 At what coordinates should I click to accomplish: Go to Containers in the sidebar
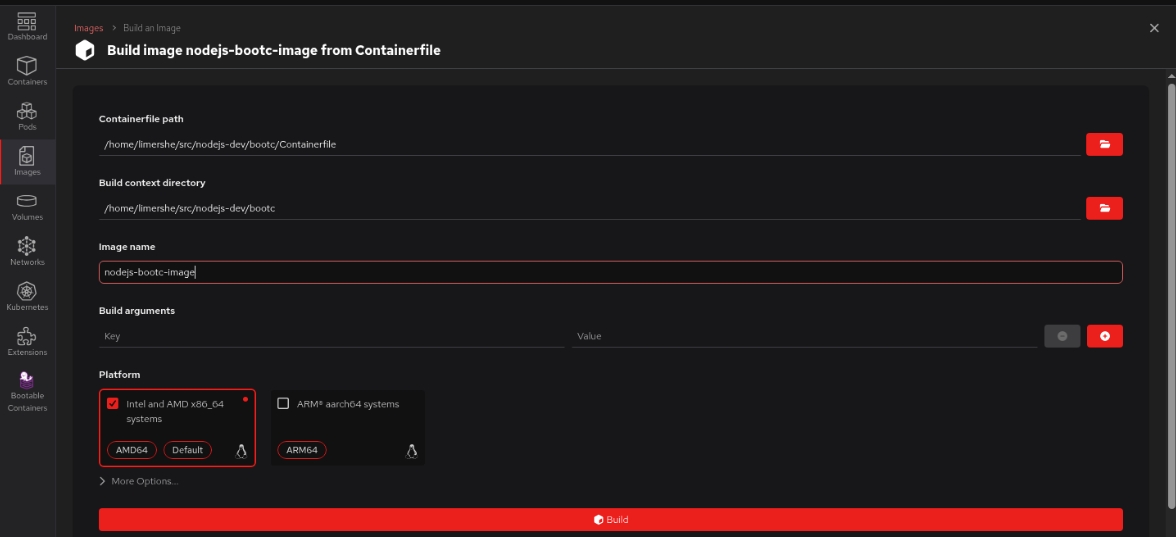coord(27,70)
